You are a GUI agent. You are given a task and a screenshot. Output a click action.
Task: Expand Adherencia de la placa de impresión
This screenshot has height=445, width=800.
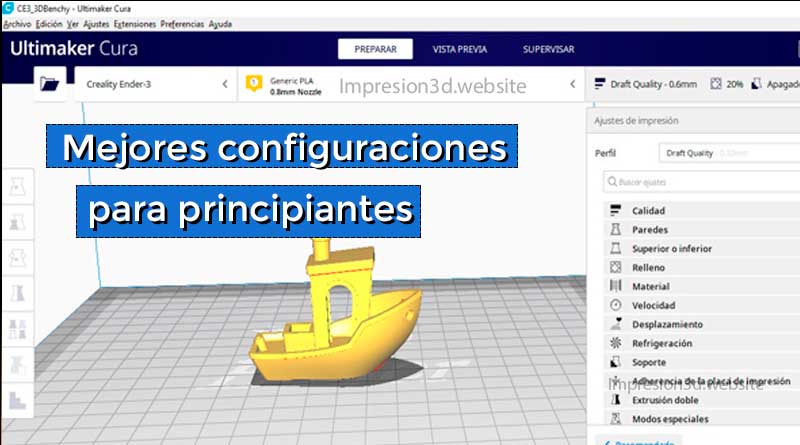[702, 381]
